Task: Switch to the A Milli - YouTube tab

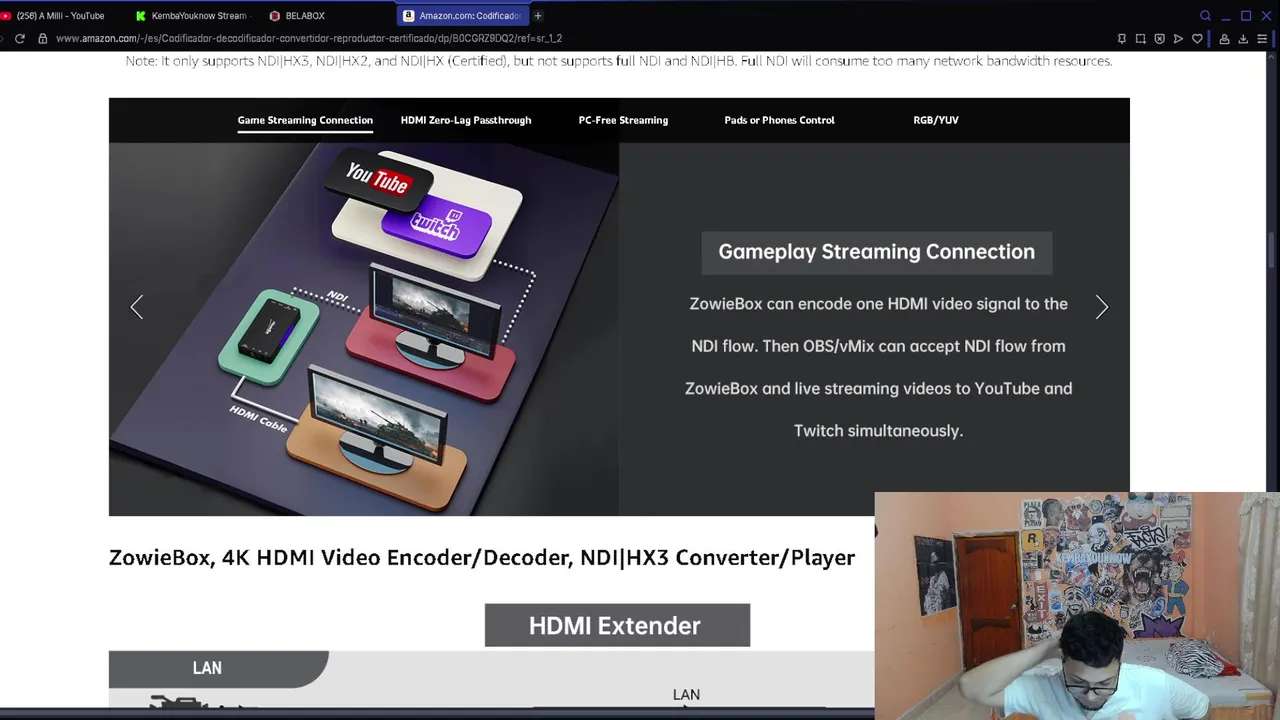Action: pos(58,16)
